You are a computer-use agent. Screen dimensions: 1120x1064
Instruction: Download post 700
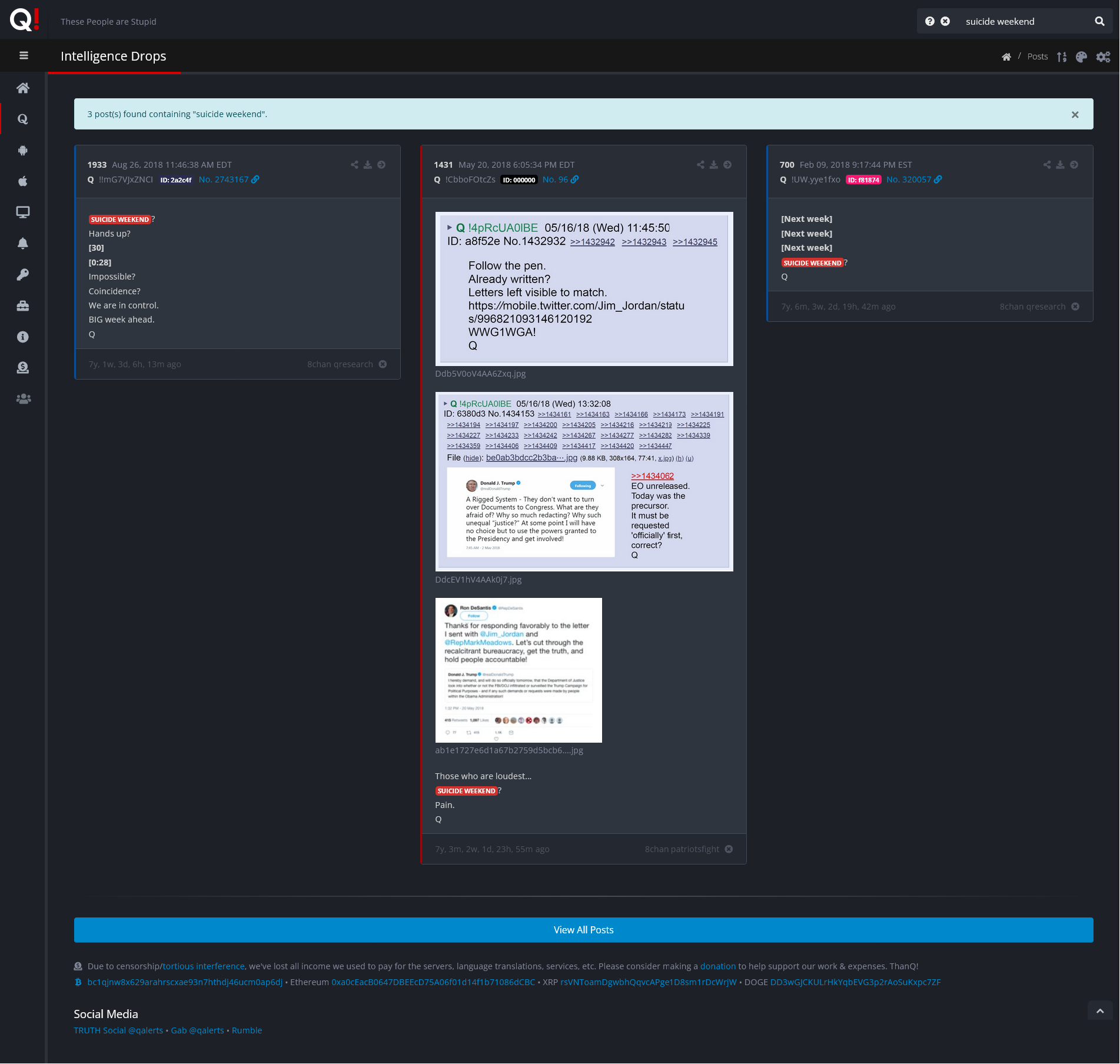pos(1061,165)
